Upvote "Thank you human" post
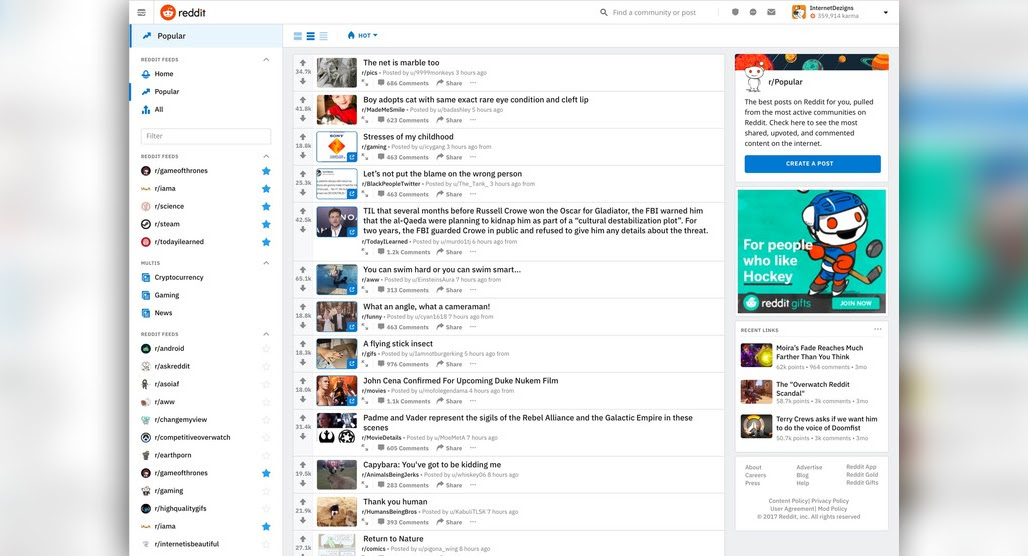Image resolution: width=1028 pixels, height=556 pixels. 303,502
